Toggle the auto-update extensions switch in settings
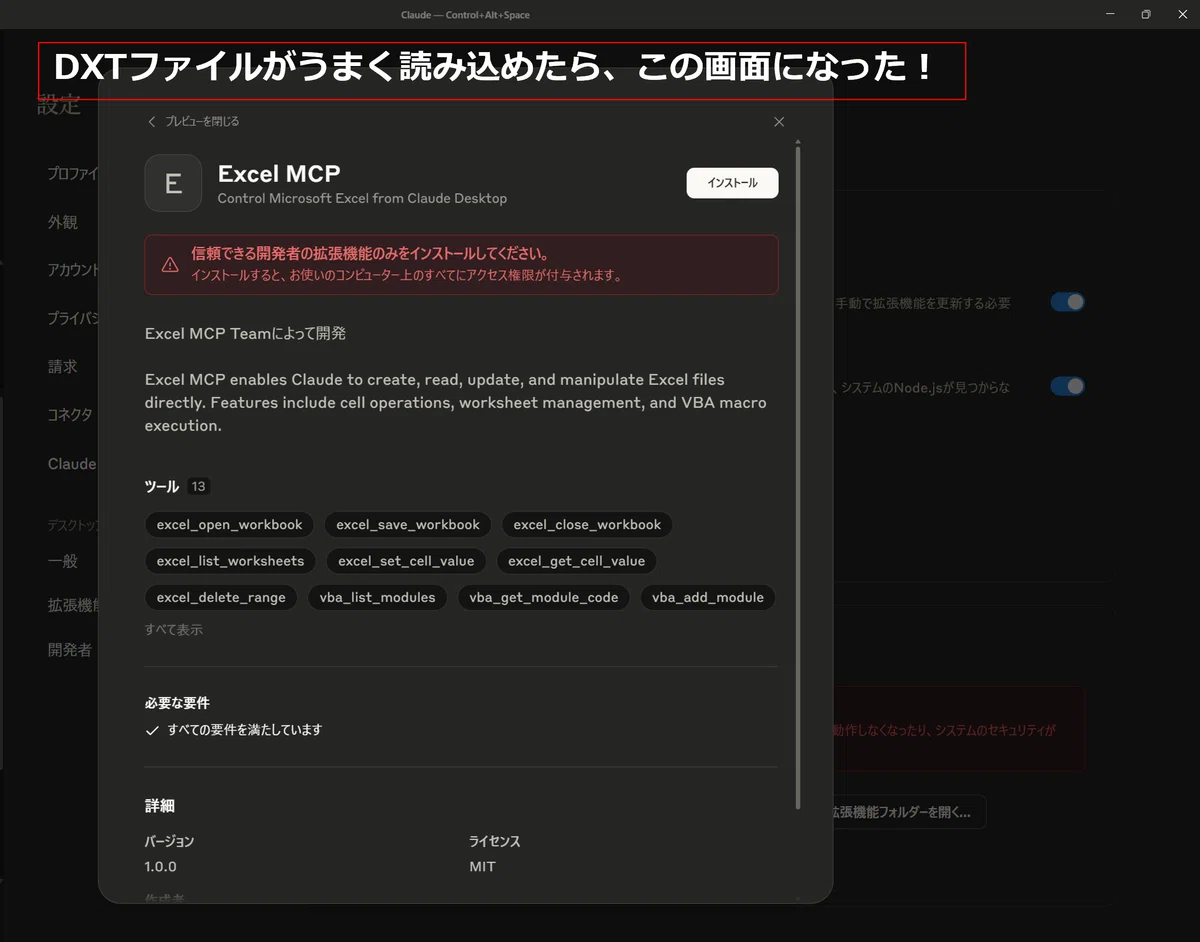 pyautogui.click(x=1067, y=302)
